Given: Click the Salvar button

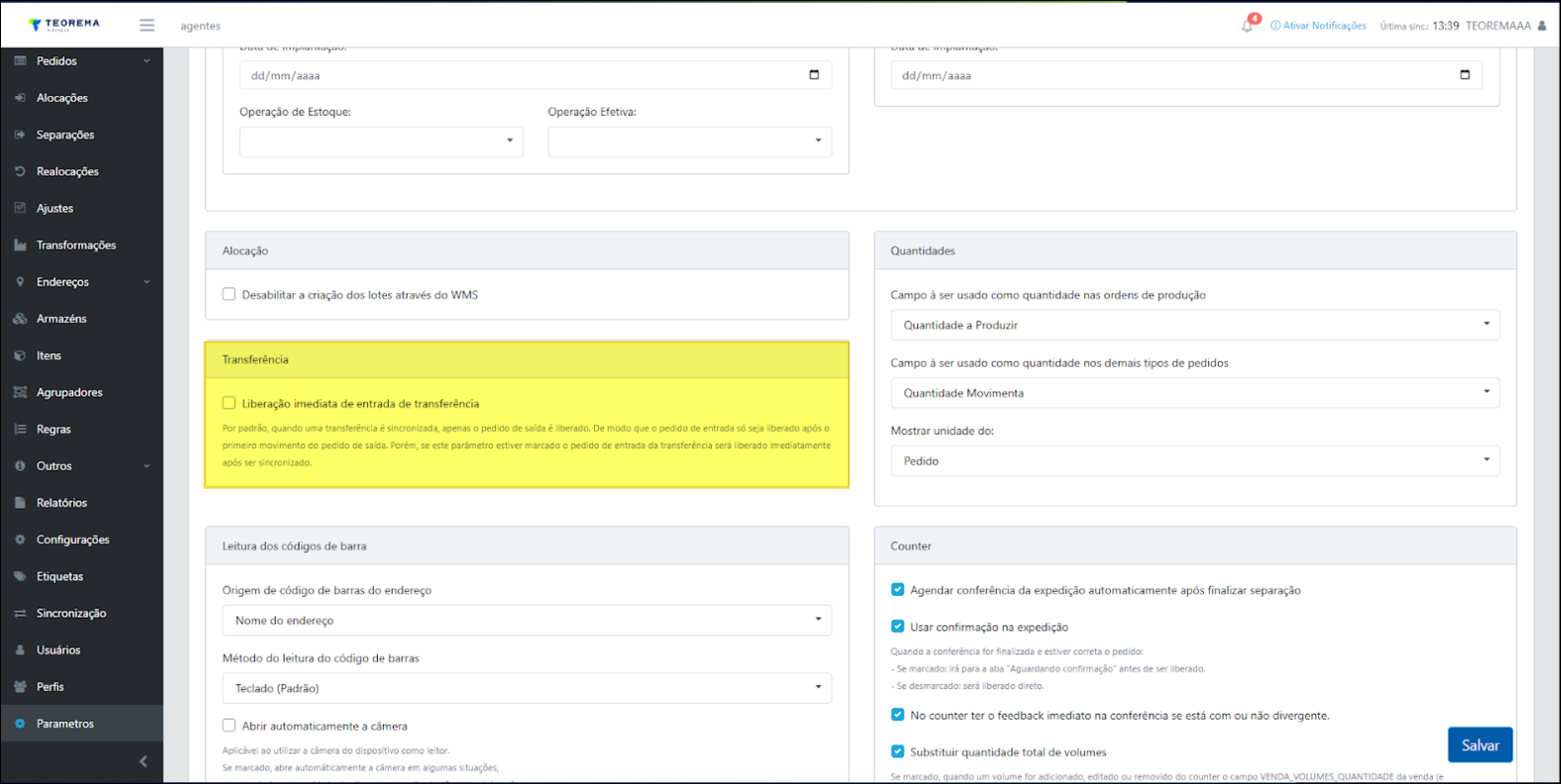Looking at the screenshot, I should pos(1479,745).
